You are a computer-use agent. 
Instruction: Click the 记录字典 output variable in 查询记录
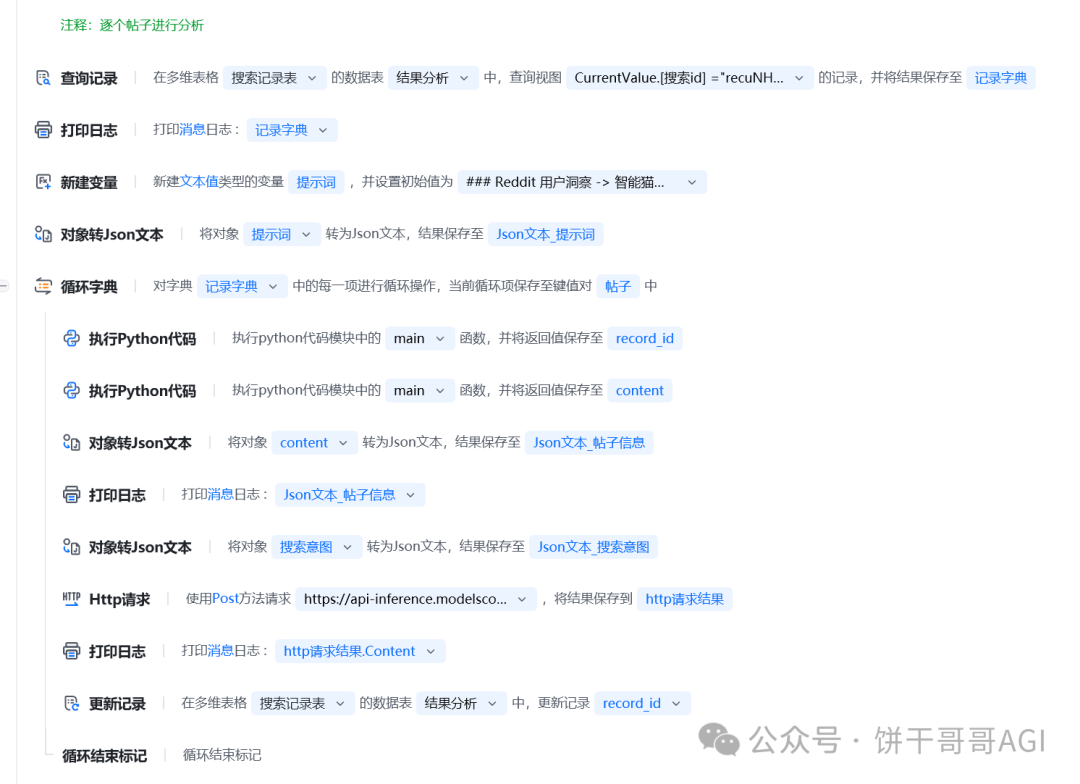point(1000,78)
